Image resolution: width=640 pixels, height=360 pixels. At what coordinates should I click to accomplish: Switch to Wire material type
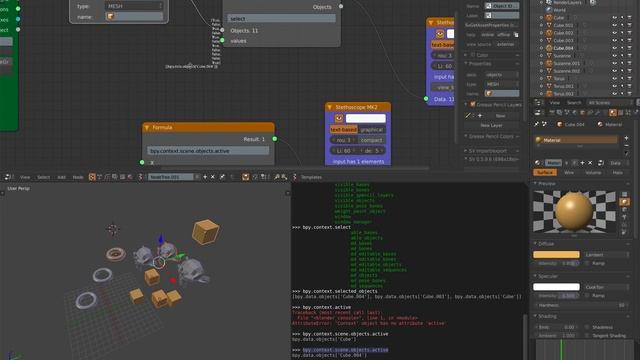[x=569, y=173]
